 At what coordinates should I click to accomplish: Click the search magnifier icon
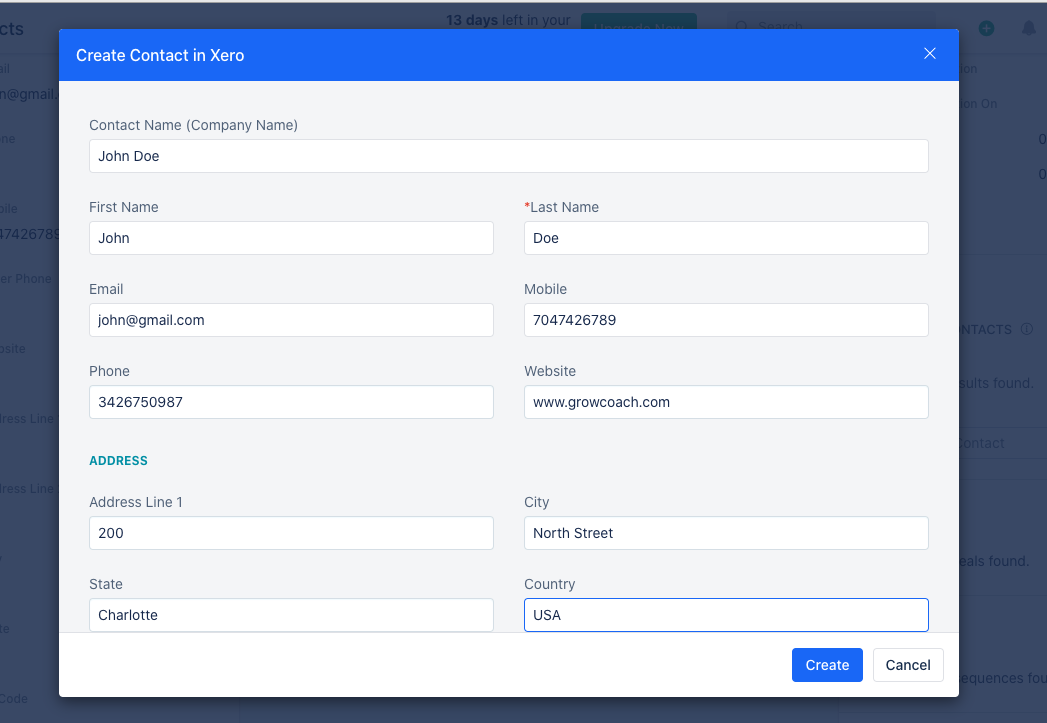pyautogui.click(x=741, y=27)
